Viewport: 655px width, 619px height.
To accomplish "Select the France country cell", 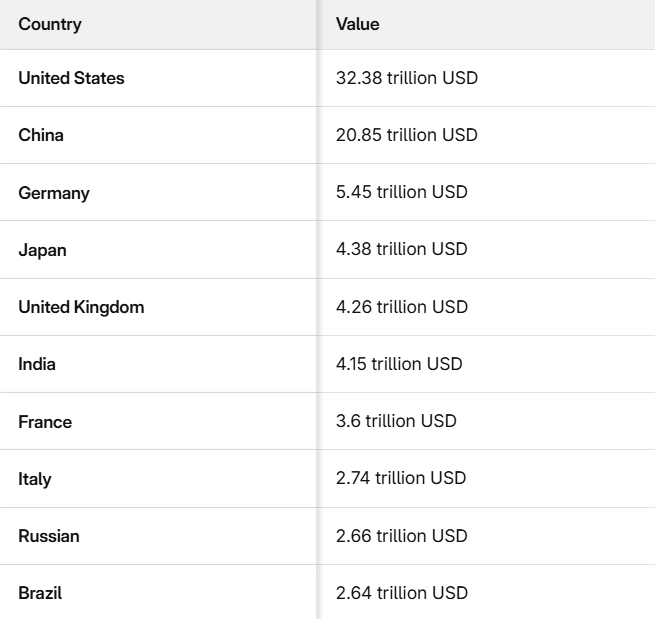I will coord(45,422).
